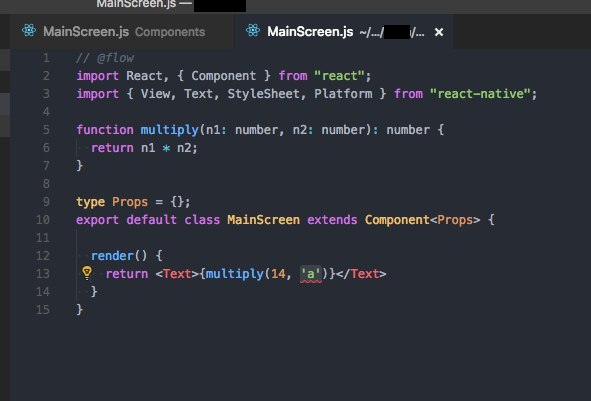The width and height of the screenshot is (591, 401).
Task: Click the 'return n1 * n2;' statement
Action: pos(144,148)
